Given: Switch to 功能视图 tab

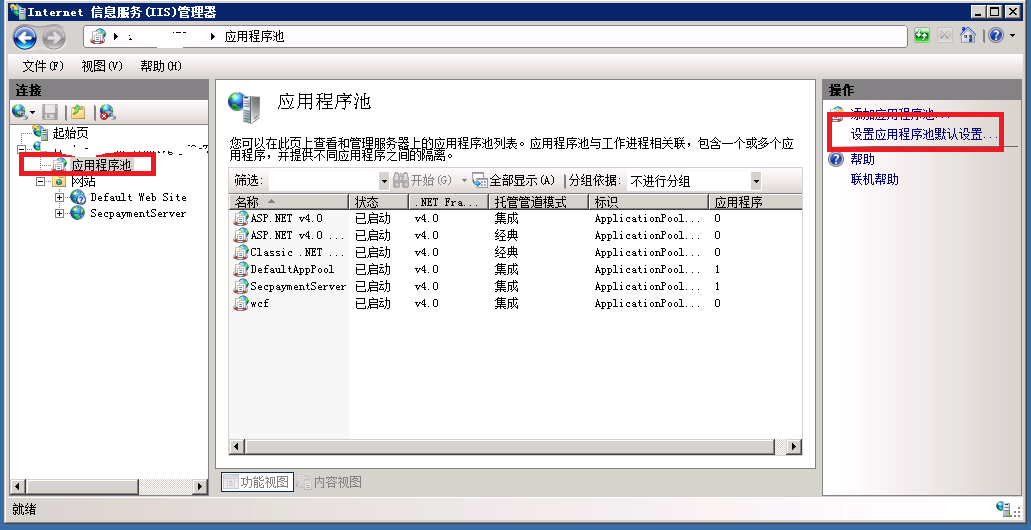Looking at the screenshot, I should pyautogui.click(x=256, y=482).
